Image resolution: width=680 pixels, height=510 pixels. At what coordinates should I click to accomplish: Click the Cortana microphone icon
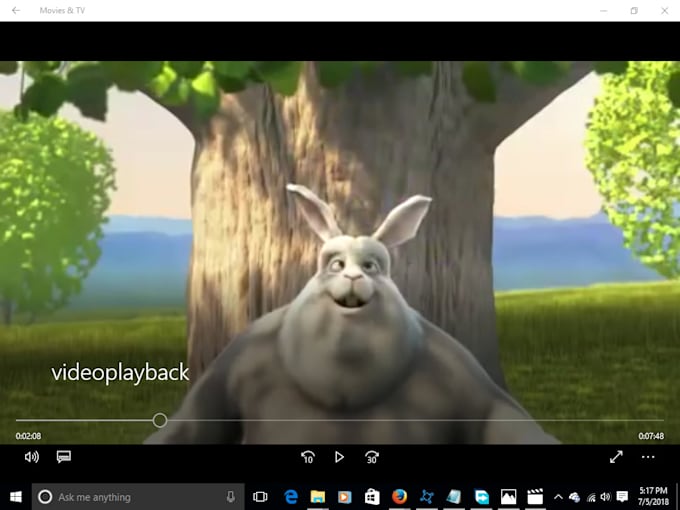(x=231, y=497)
